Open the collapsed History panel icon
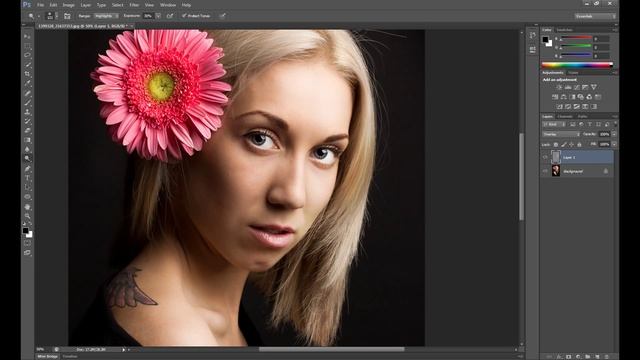 pos(532,36)
